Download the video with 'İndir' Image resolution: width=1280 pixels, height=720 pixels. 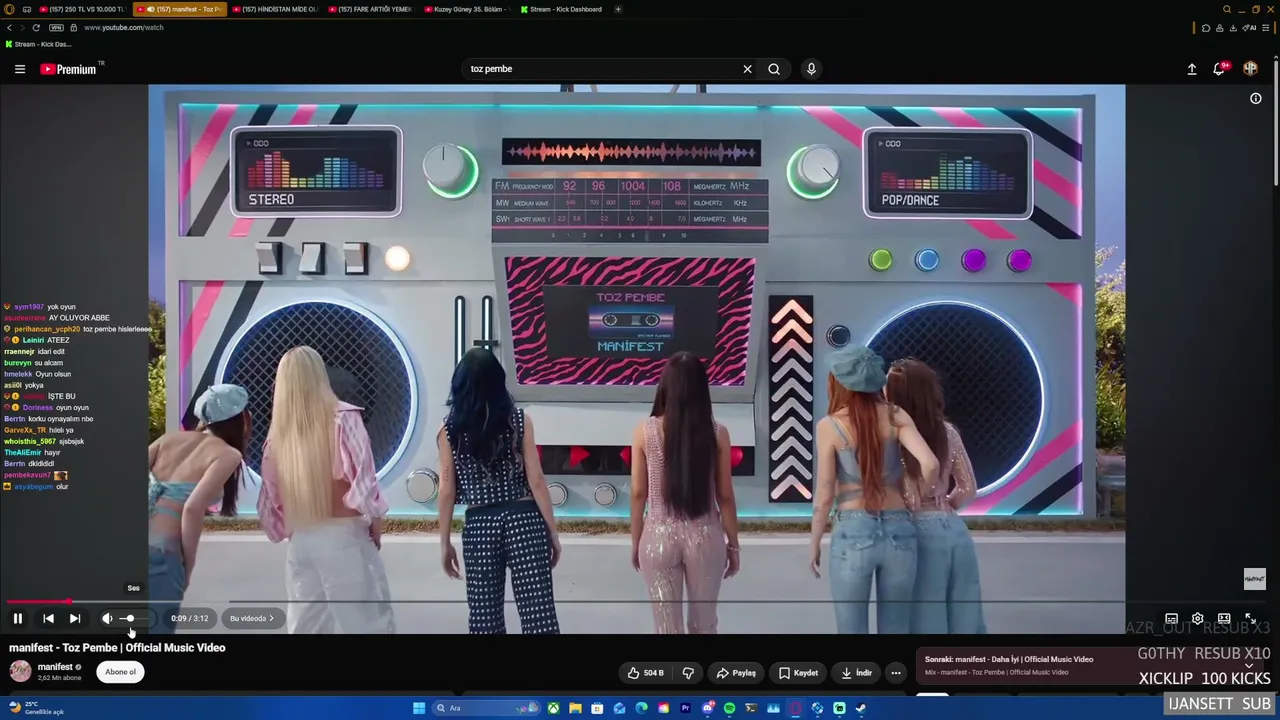tap(856, 673)
